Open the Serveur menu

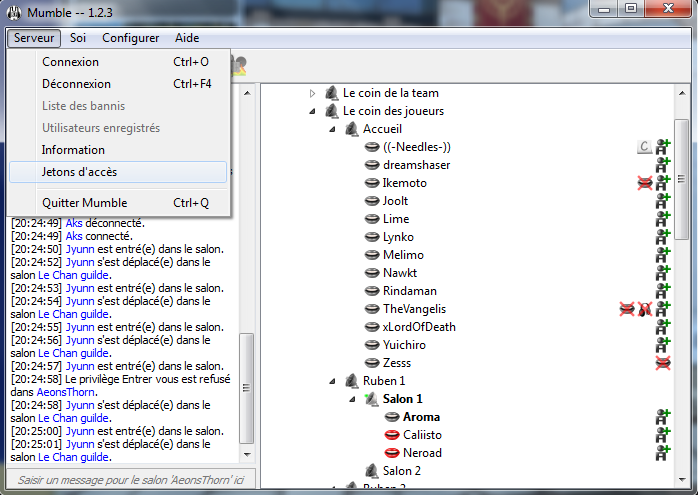tap(34, 38)
